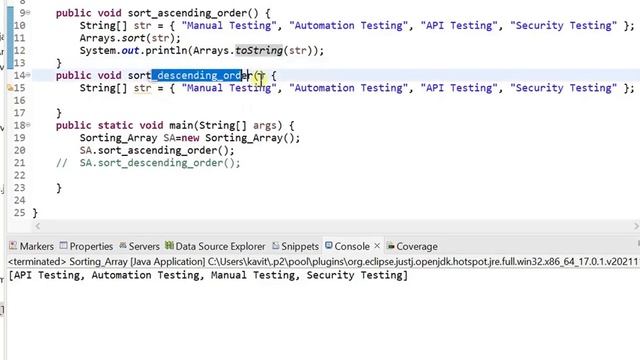Image resolution: width=640 pixels, height=360 pixels.
Task: Click the highlighted toString call on line 12
Action: pos(259,51)
